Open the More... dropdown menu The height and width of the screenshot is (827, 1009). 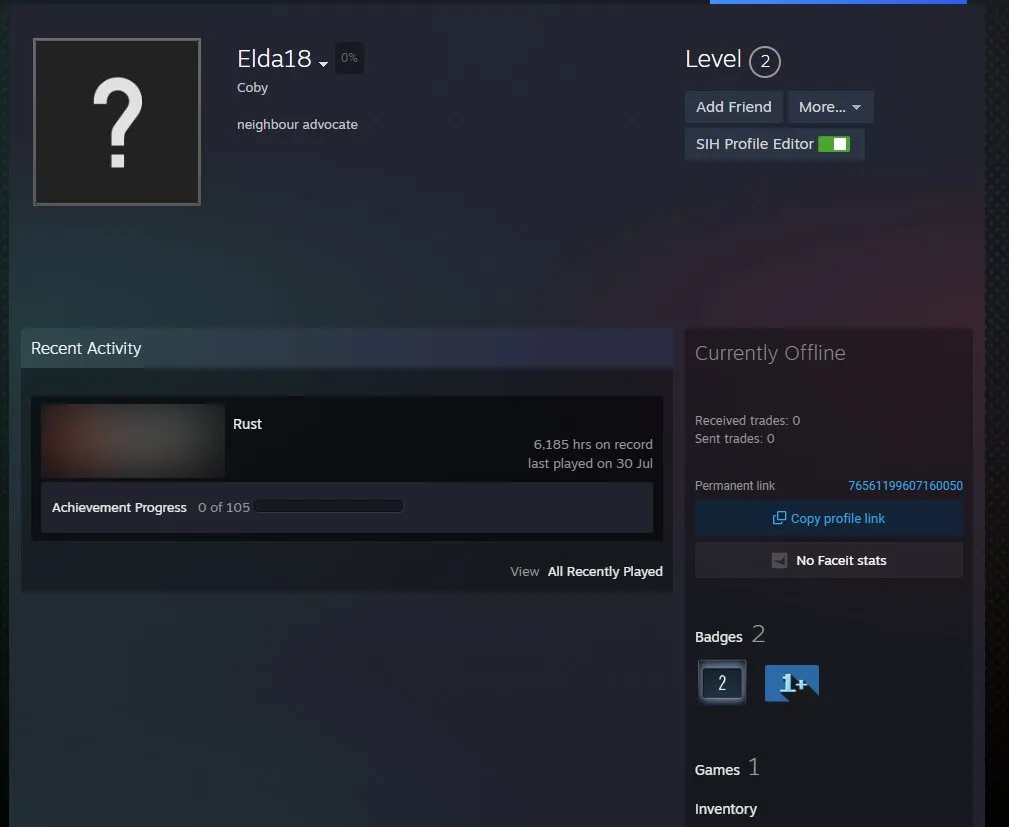click(830, 107)
